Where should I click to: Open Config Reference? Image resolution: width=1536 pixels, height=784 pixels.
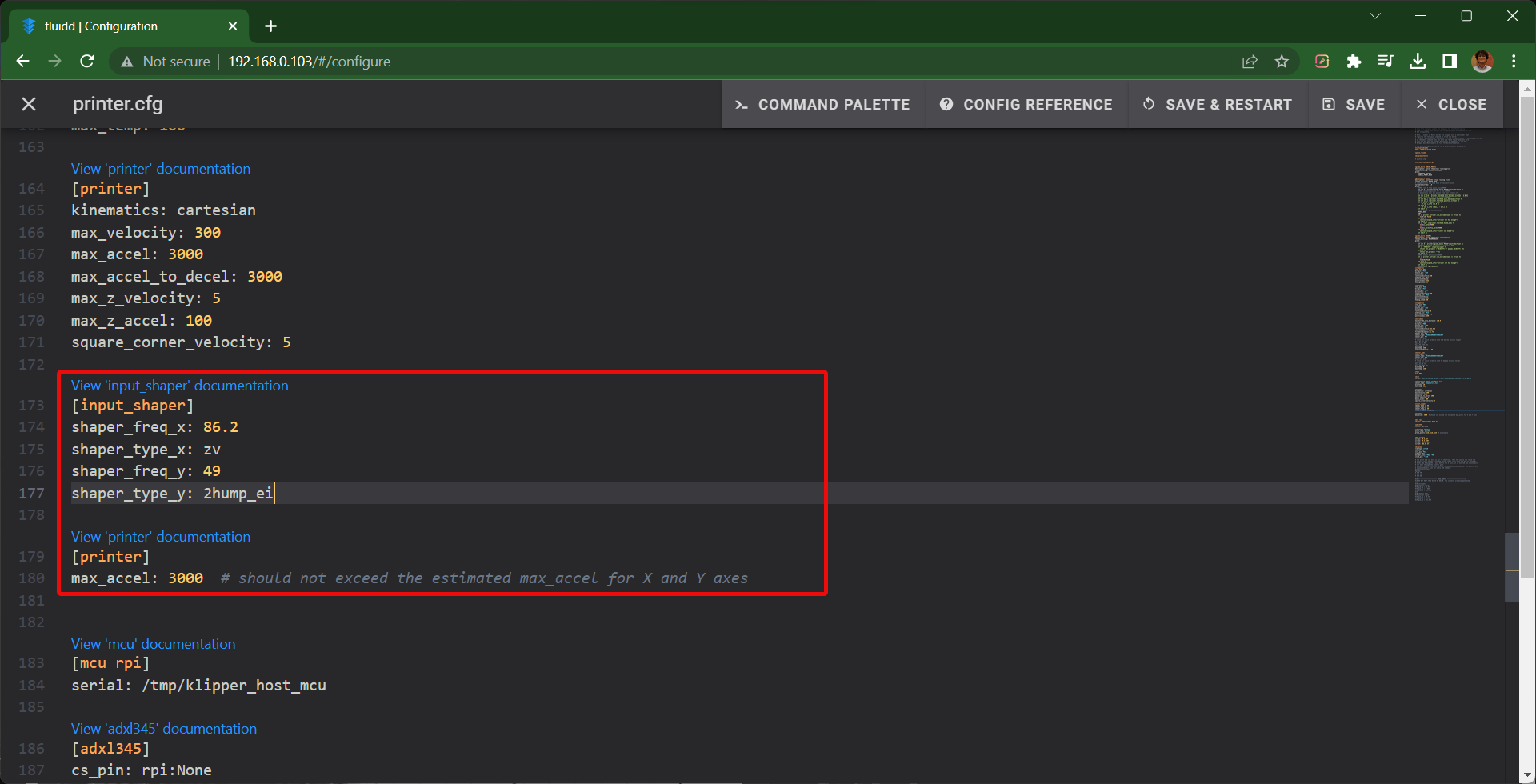click(1026, 104)
